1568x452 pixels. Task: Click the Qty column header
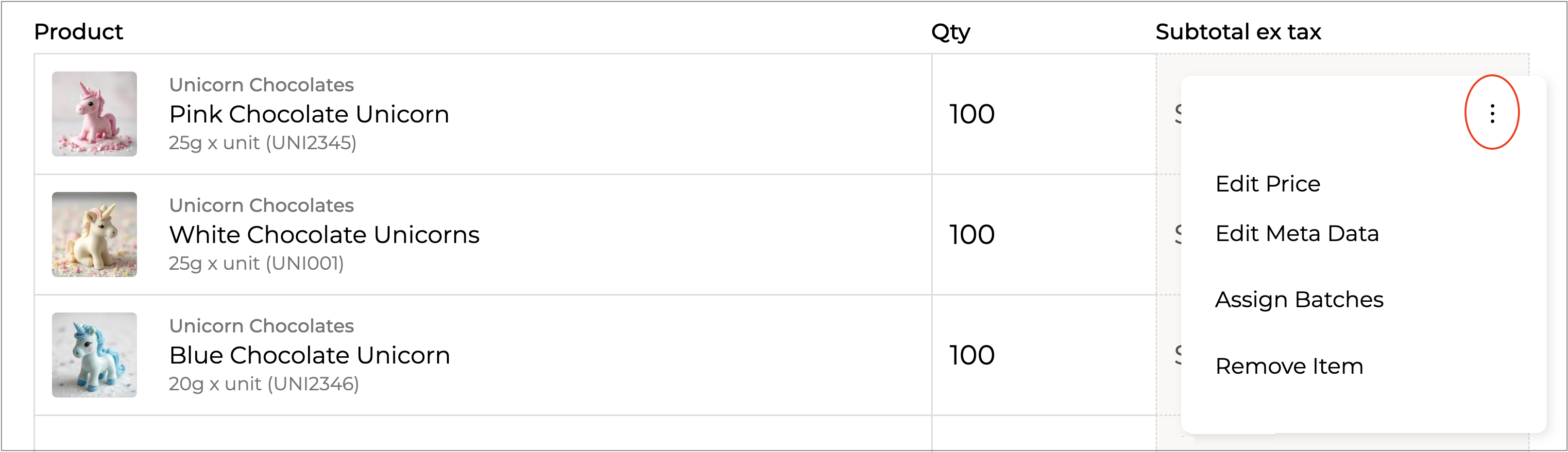pos(950,32)
